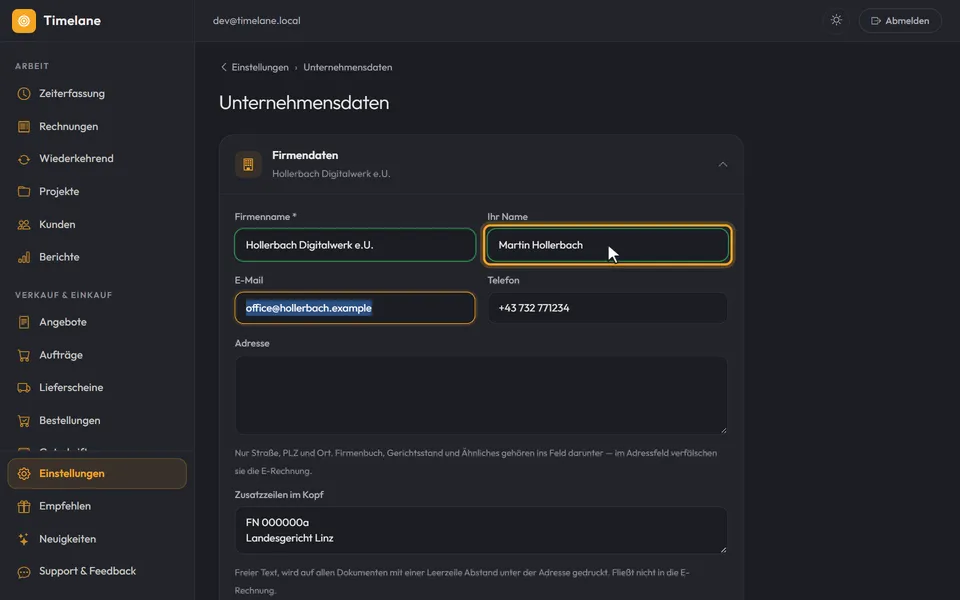Click the Aufträge cart icon

[x=24, y=355]
